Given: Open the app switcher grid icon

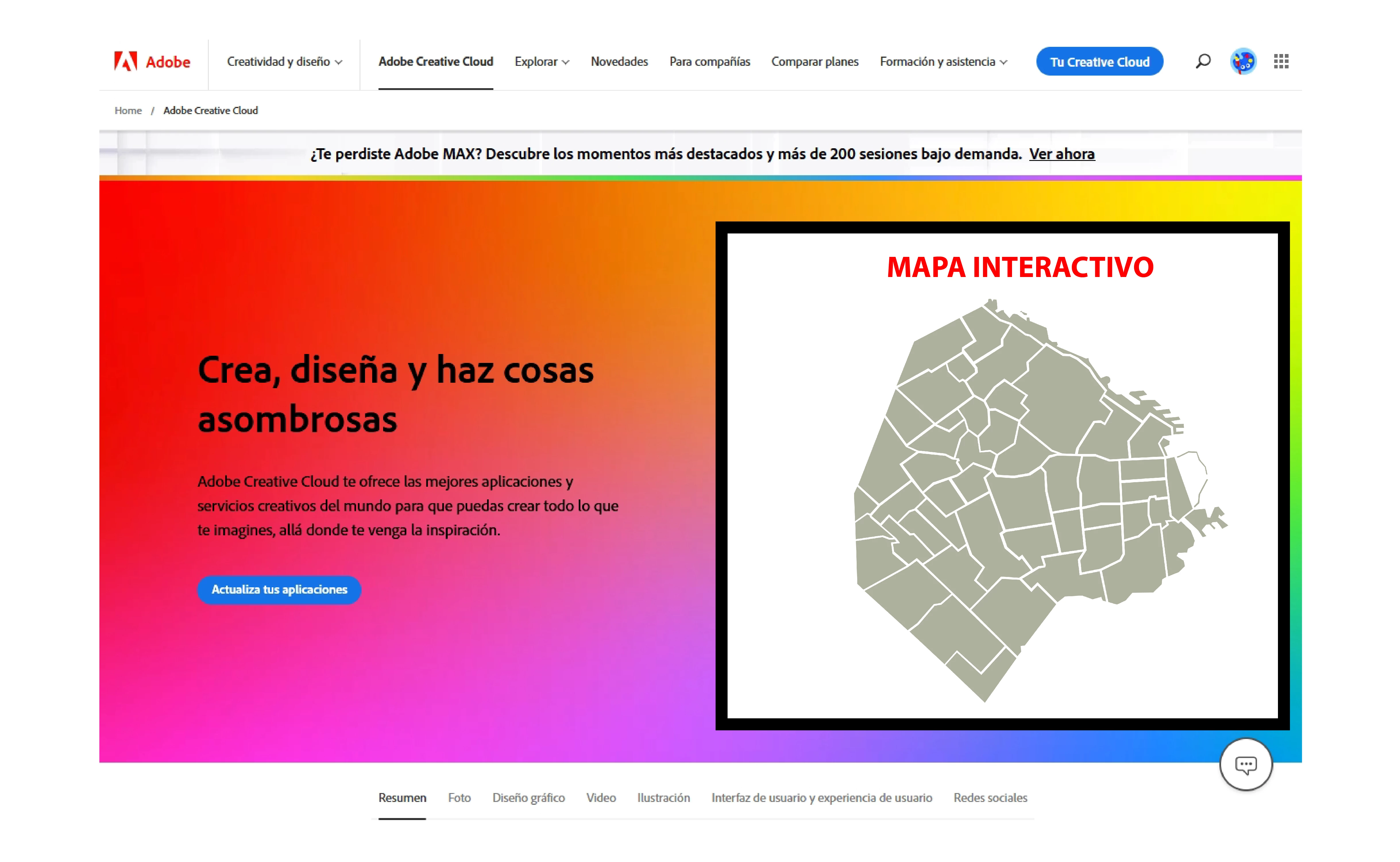Looking at the screenshot, I should pyautogui.click(x=1281, y=61).
